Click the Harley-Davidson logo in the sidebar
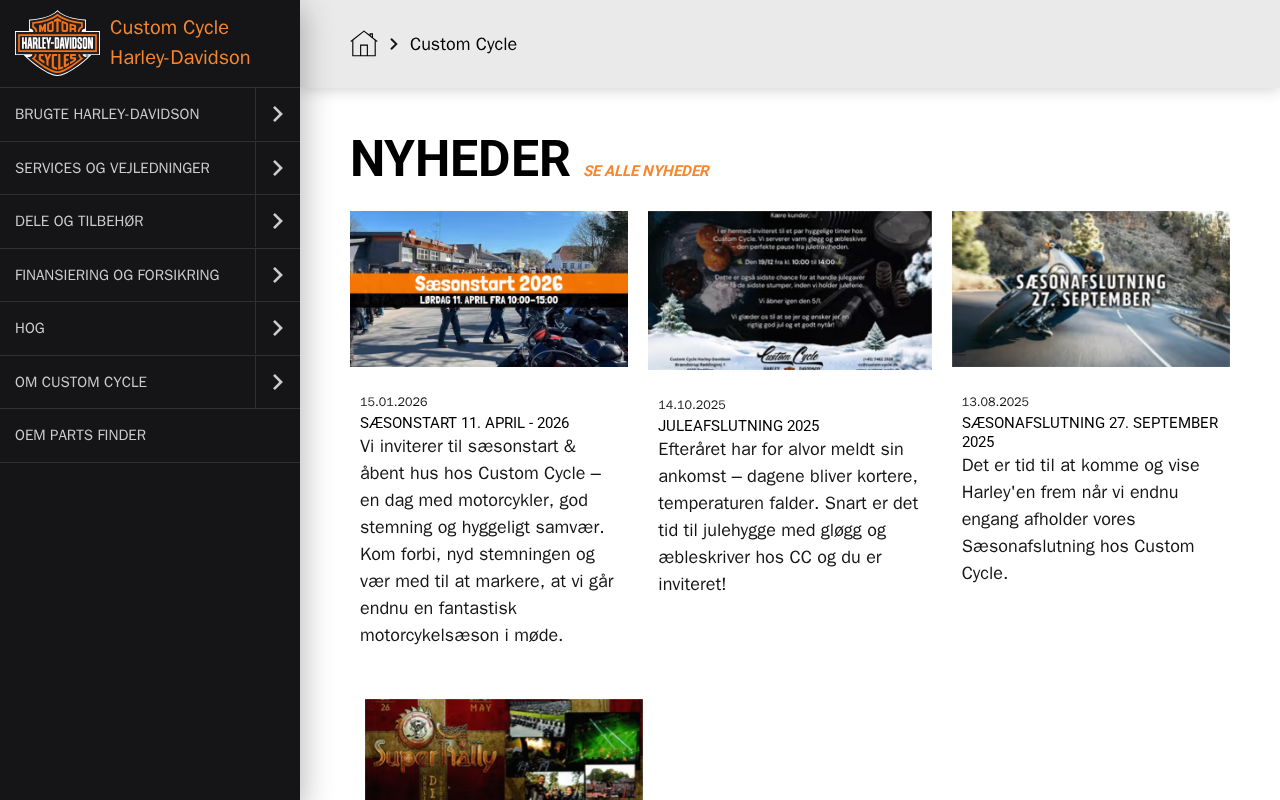The width and height of the screenshot is (1280, 800). pyautogui.click(x=57, y=43)
